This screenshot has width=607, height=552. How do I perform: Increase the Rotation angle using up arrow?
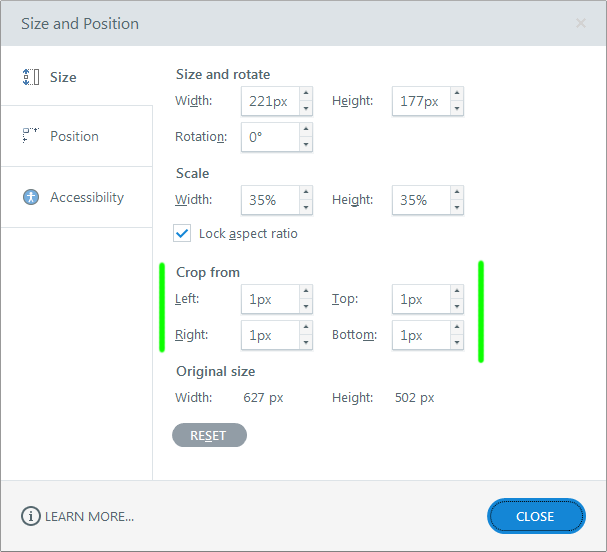(306, 130)
